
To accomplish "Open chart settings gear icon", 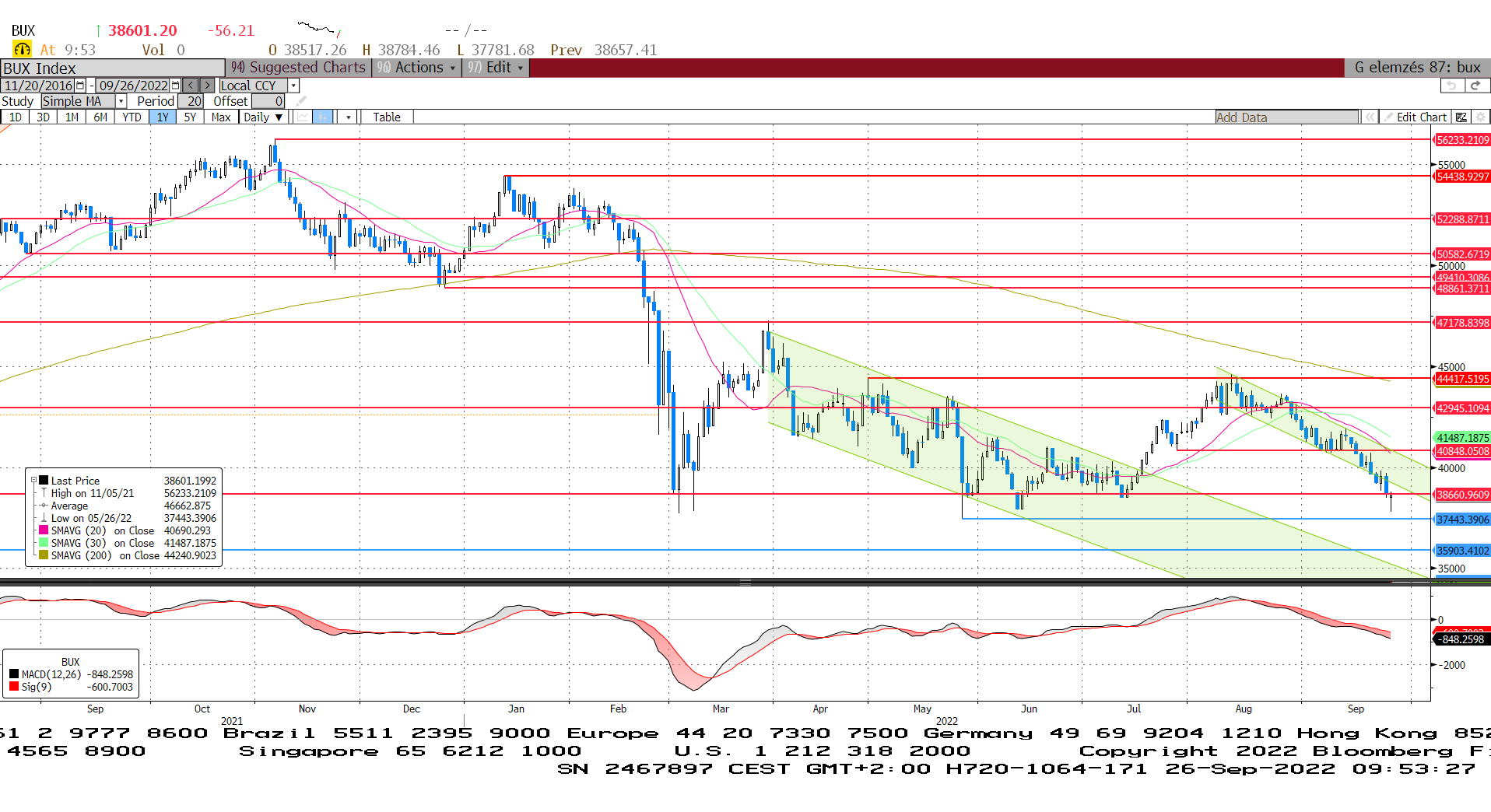I will click(1480, 117).
